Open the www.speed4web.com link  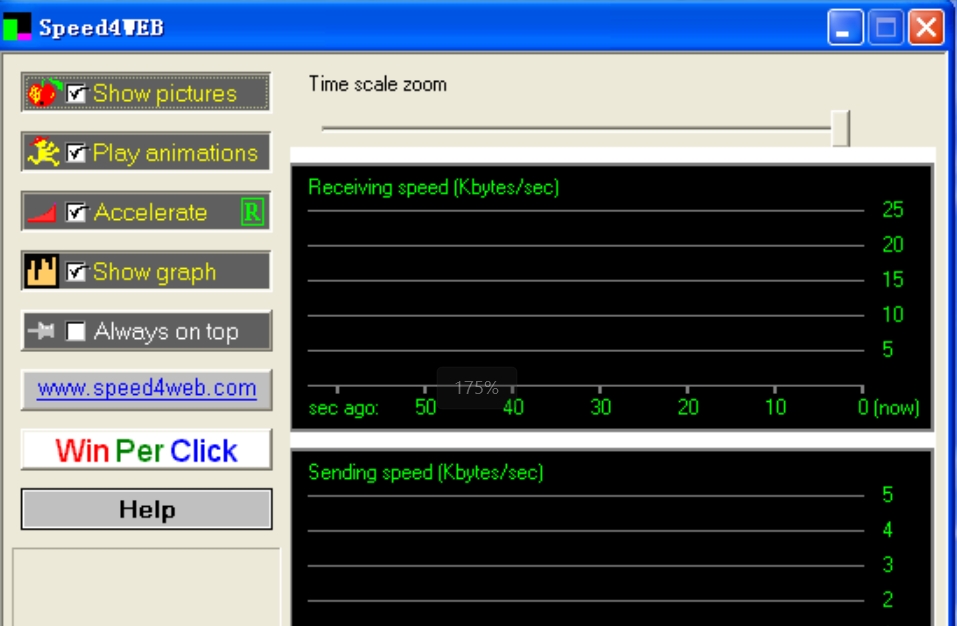(147, 389)
